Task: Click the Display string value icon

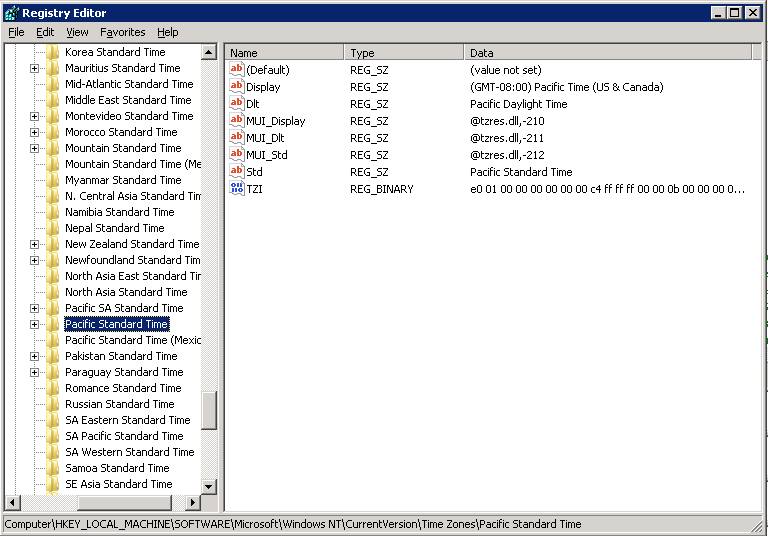Action: (x=237, y=86)
